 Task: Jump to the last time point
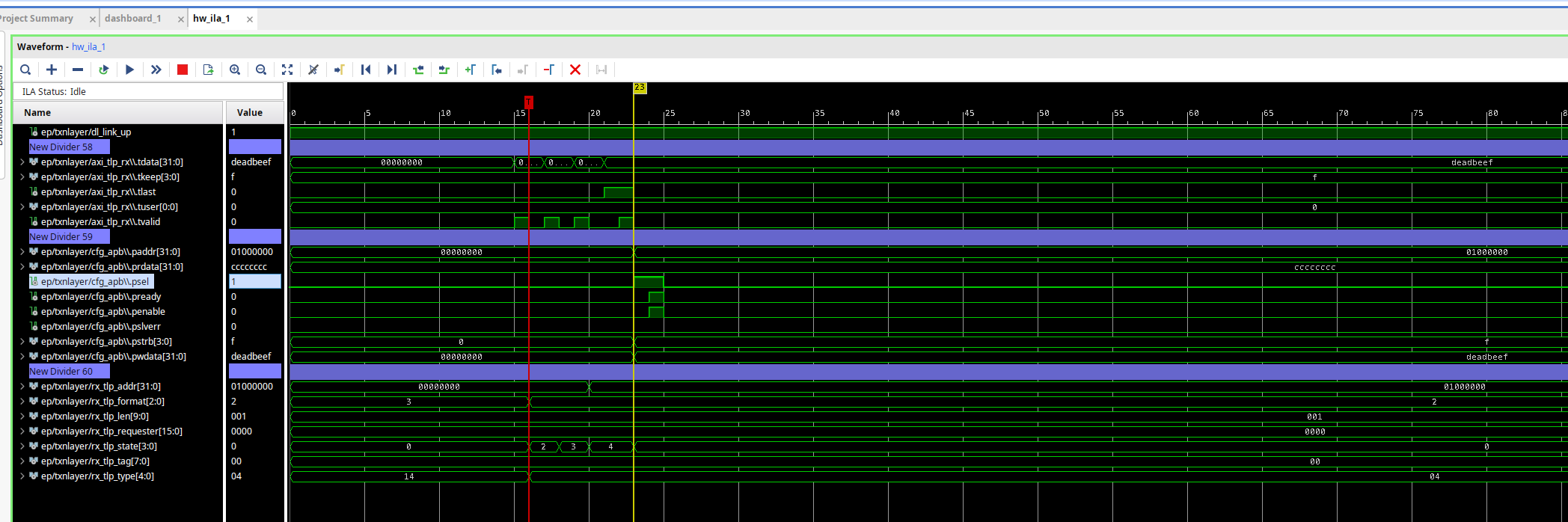coord(392,70)
